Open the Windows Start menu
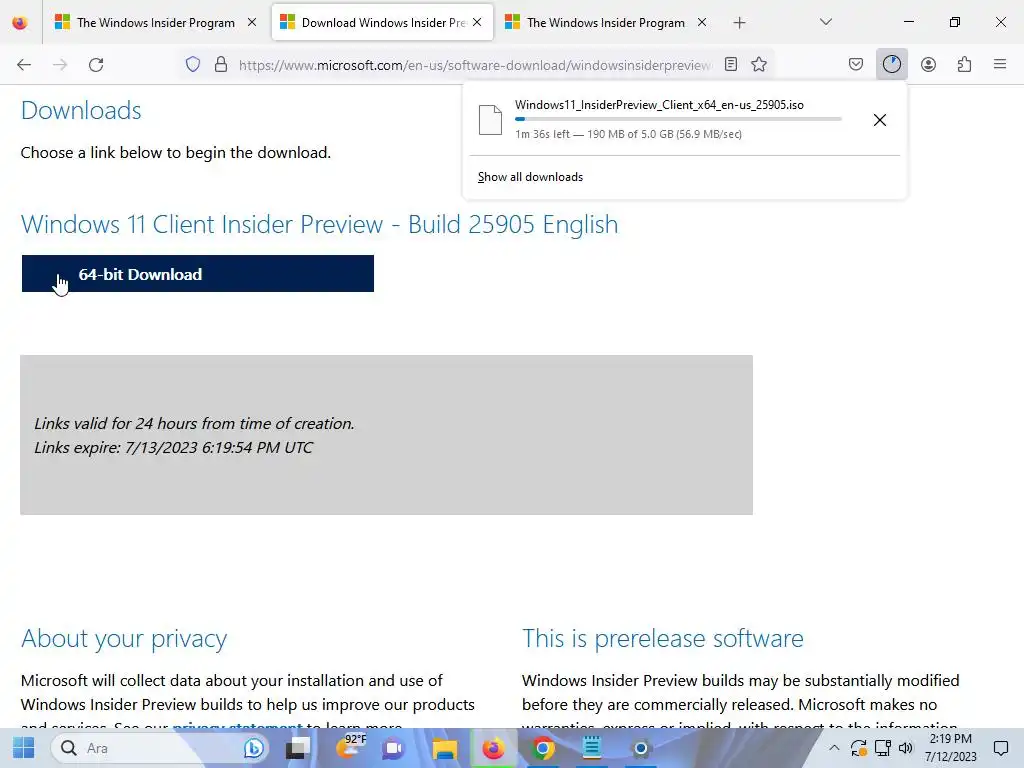The height and width of the screenshot is (768, 1024). 24,748
